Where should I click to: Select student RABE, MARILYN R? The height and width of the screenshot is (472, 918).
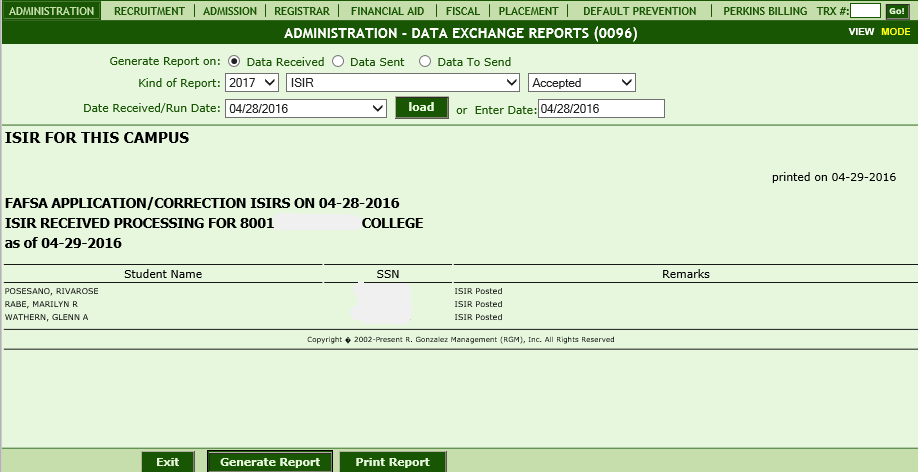point(41,304)
